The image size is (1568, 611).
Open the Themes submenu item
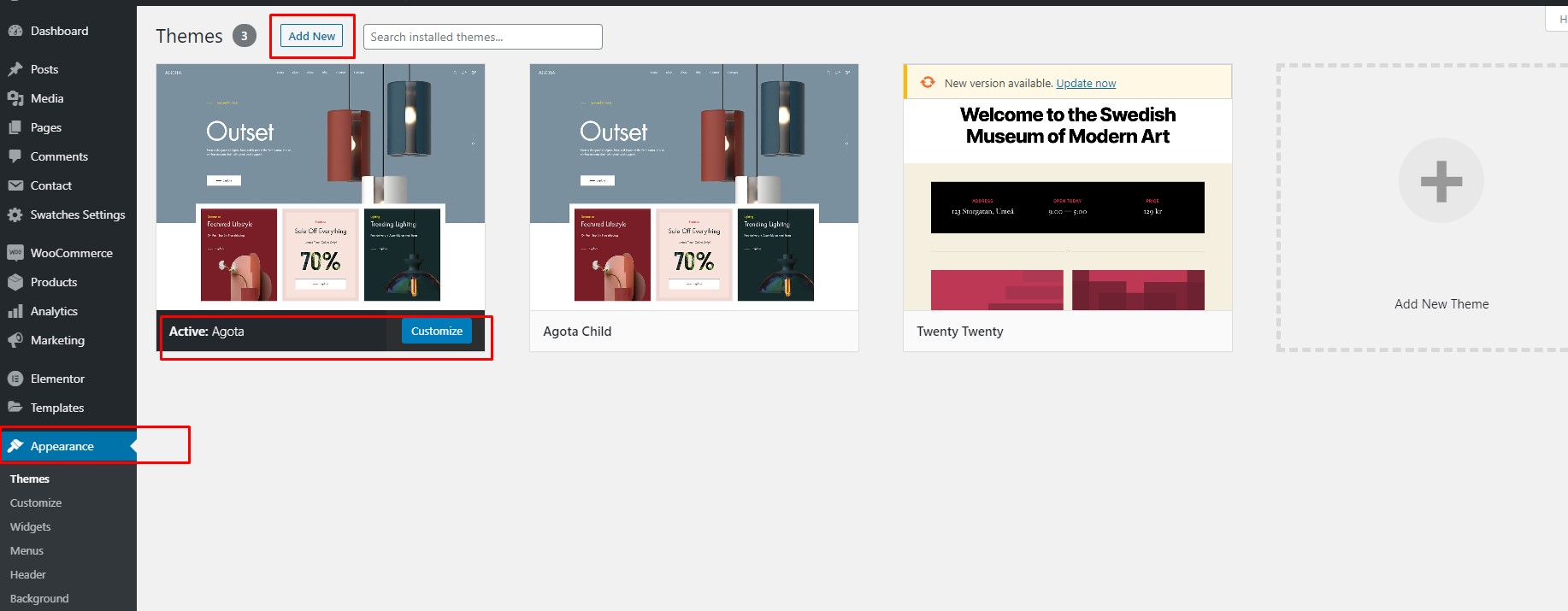[30, 479]
